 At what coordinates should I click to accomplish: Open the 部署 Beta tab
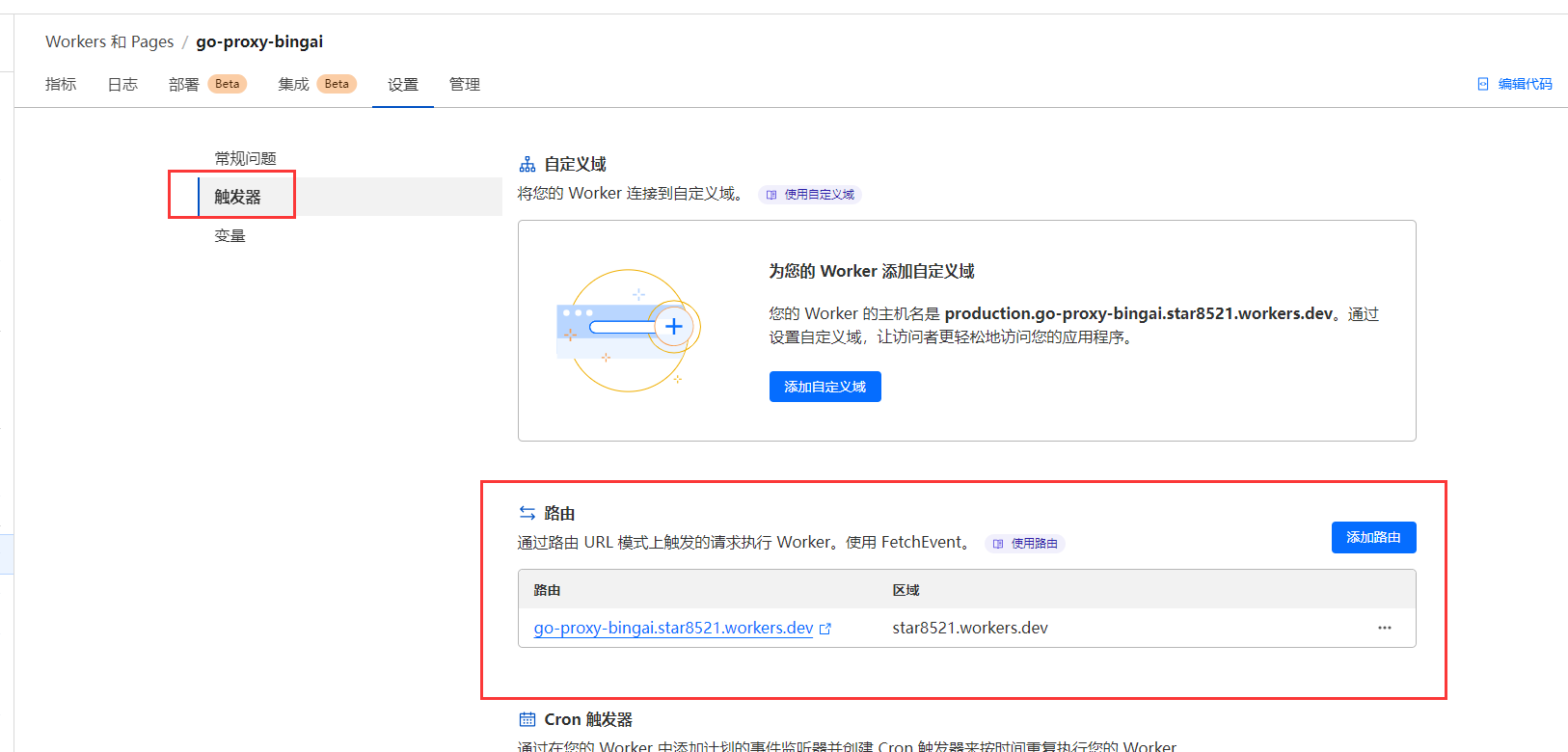(x=206, y=85)
